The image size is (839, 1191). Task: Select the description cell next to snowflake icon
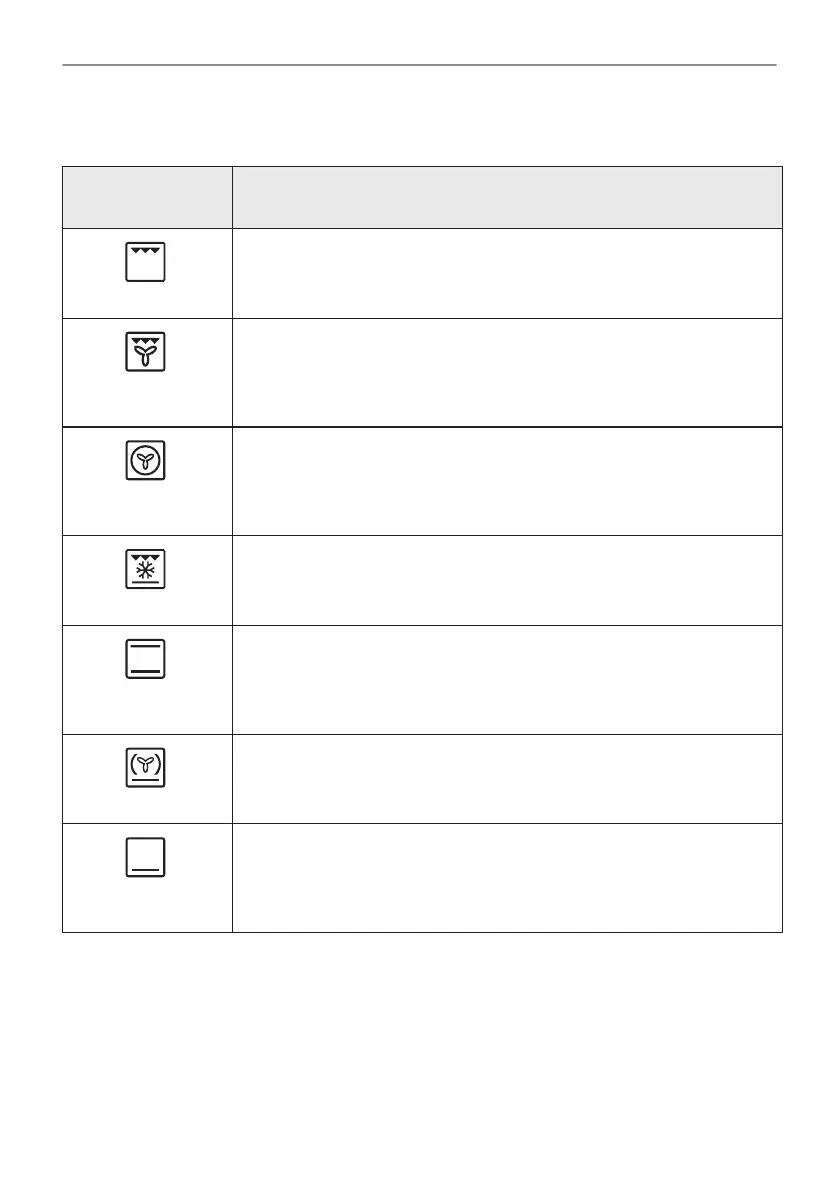507,581
